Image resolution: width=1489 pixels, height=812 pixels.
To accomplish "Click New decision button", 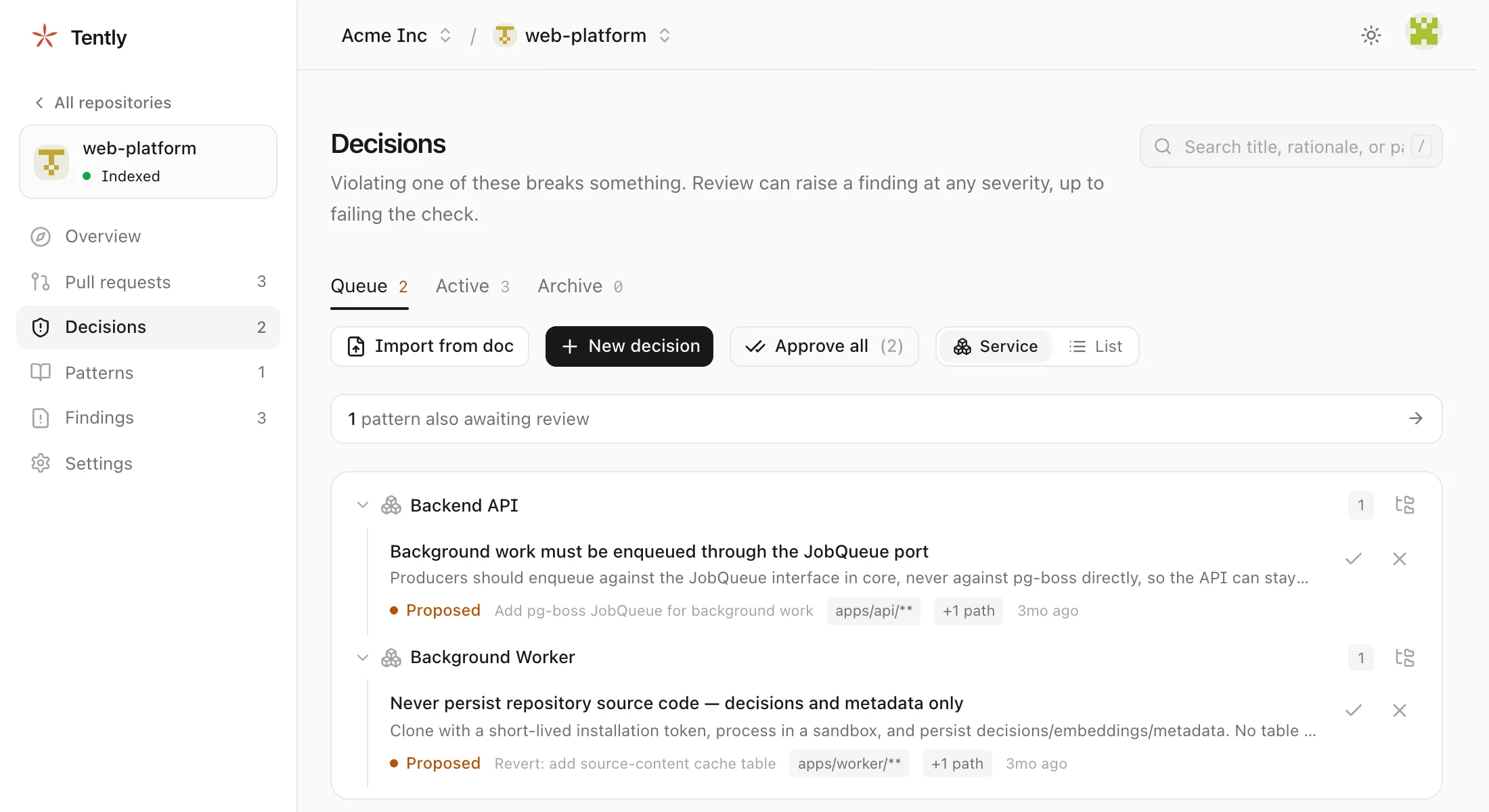I will 629,346.
